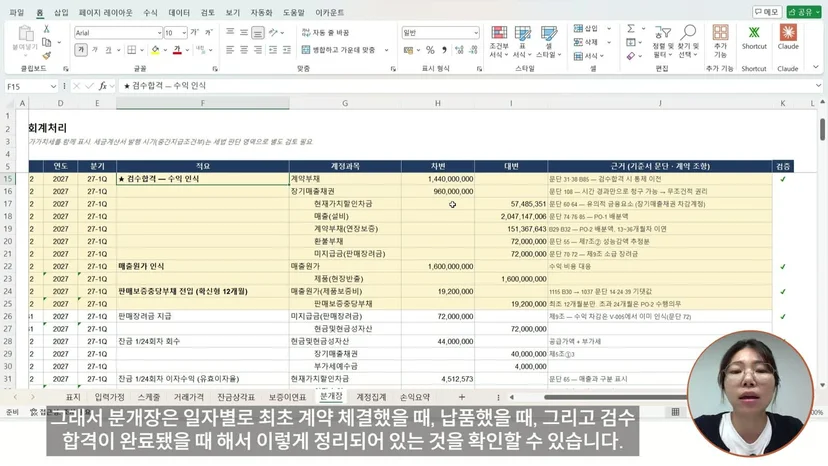Toggle Center text alignment
This screenshot has width=828, height=466.
pyautogui.click(x=244, y=50)
